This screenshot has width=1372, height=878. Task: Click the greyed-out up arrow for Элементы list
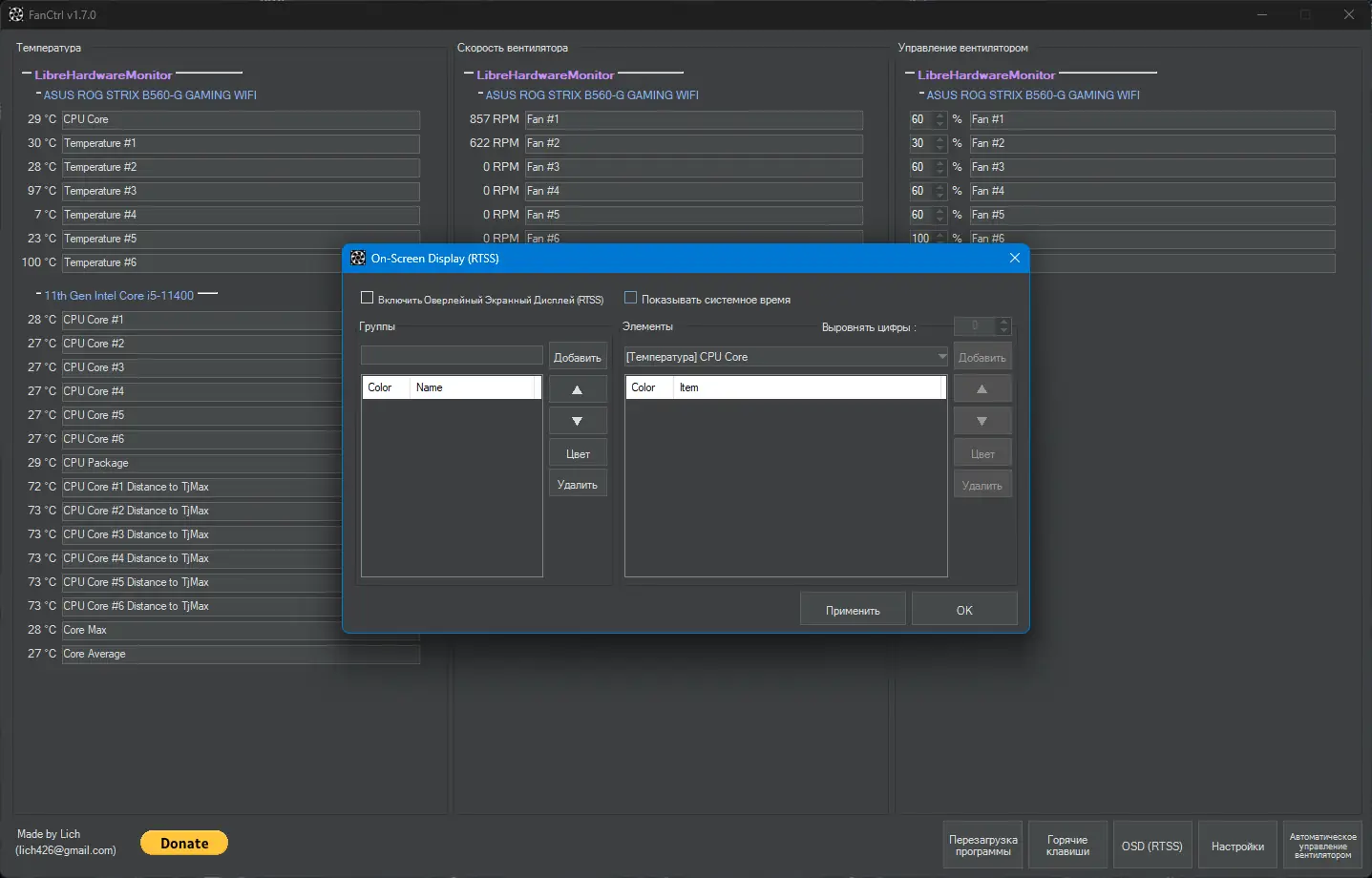tap(982, 389)
